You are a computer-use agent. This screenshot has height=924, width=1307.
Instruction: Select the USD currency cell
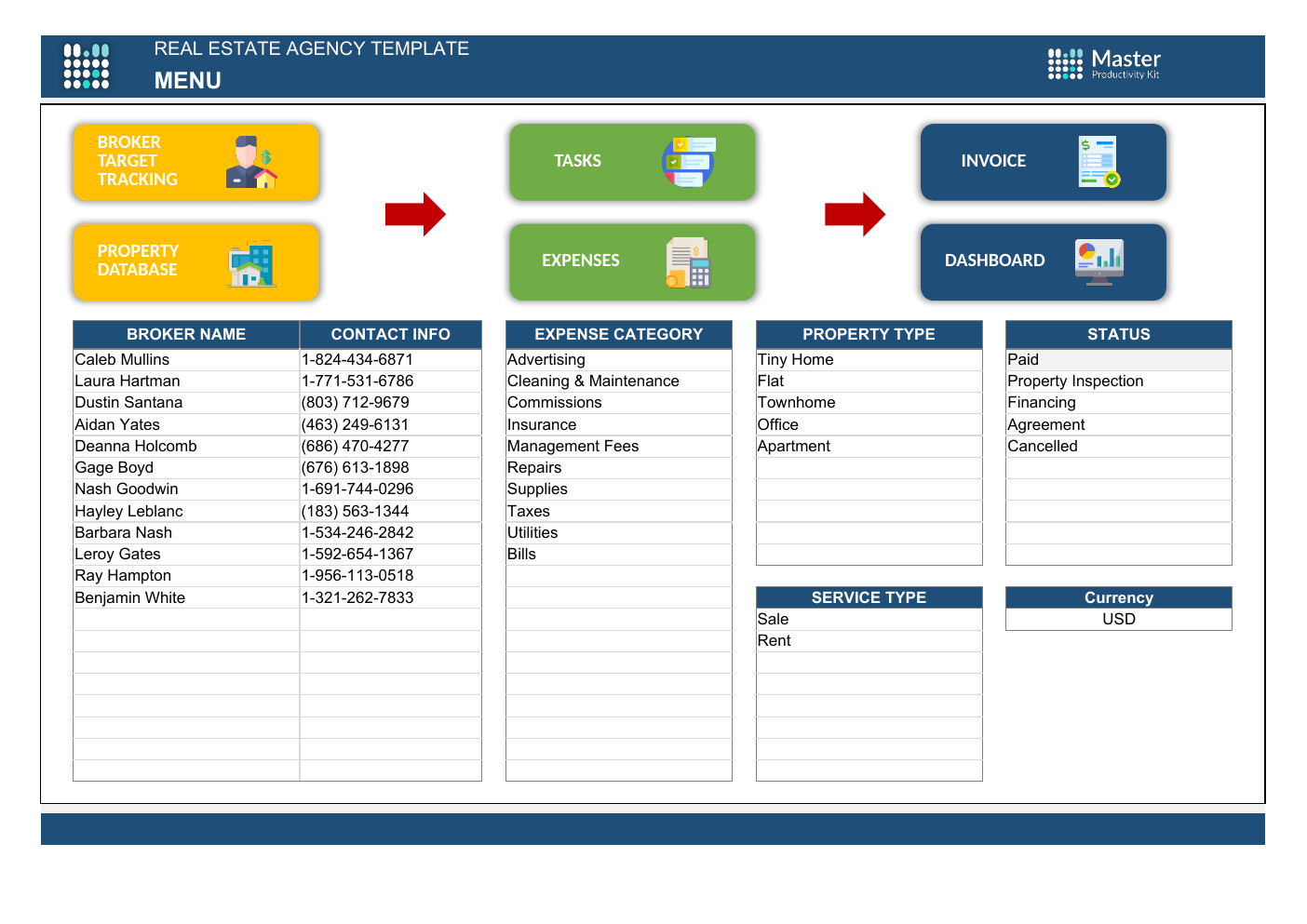pos(1119,620)
